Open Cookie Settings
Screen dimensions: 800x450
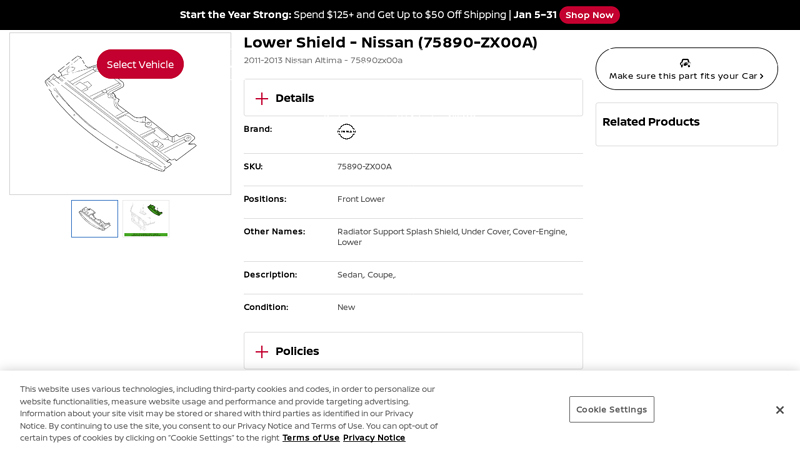(x=611, y=409)
